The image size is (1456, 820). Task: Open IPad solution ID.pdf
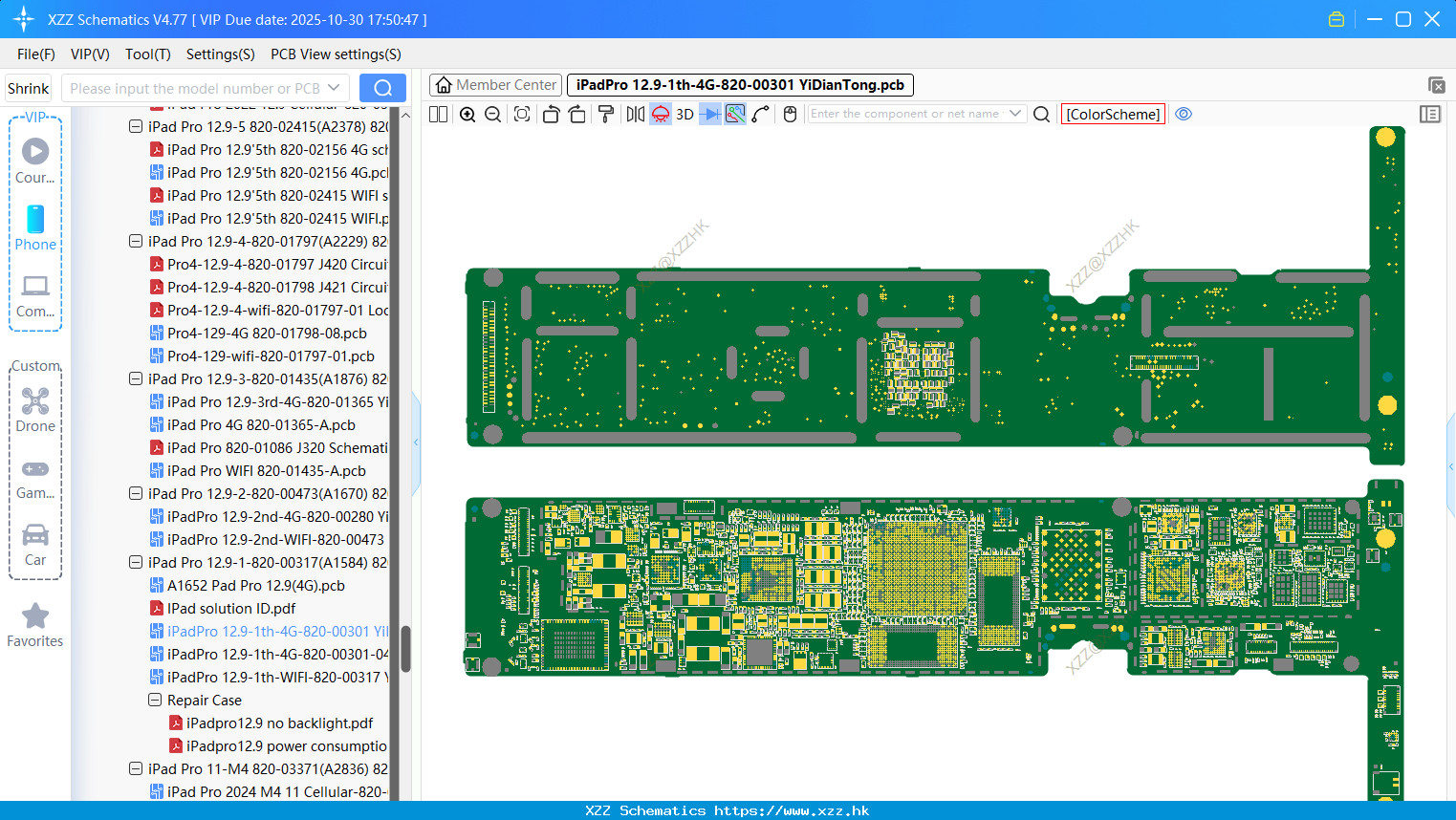pyautogui.click(x=223, y=608)
